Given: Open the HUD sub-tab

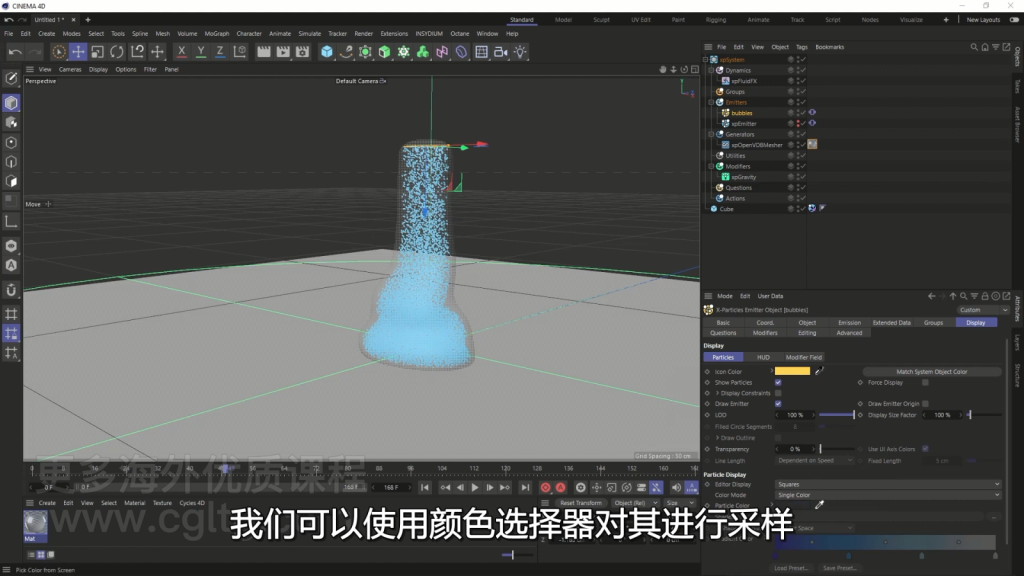Looking at the screenshot, I should tap(763, 357).
